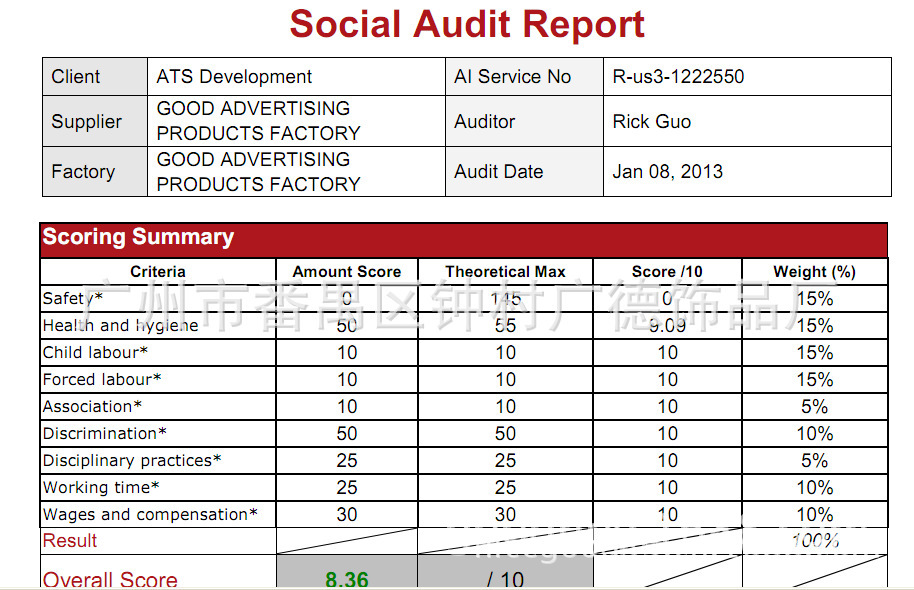Select the Theoretical Max column header
The image size is (914, 590).
505,272
